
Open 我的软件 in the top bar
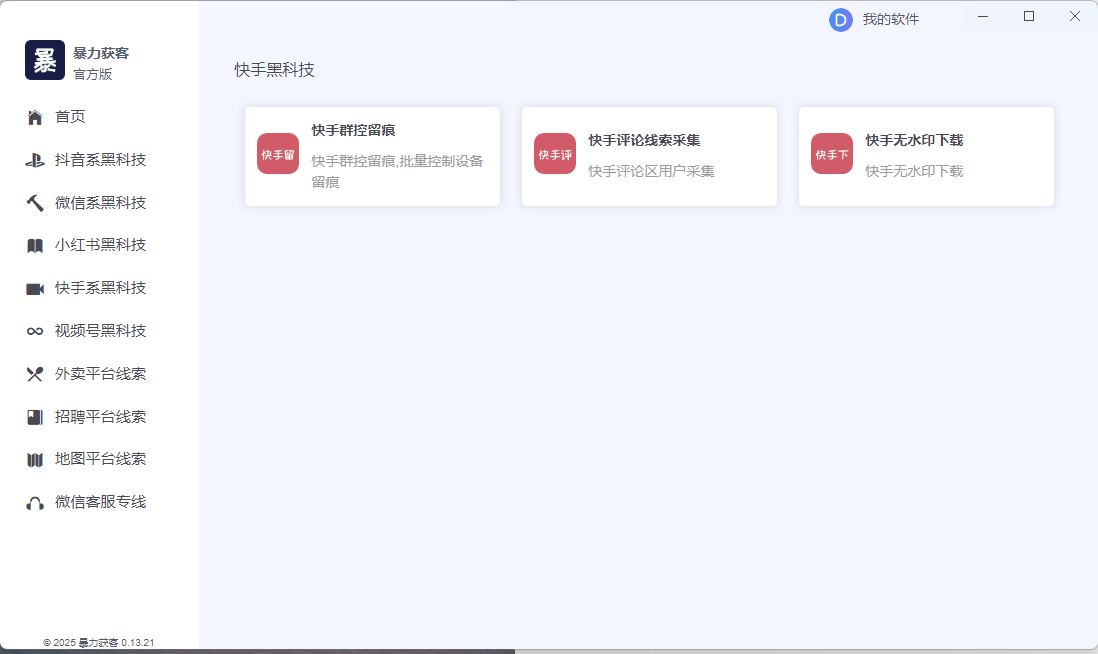[890, 20]
